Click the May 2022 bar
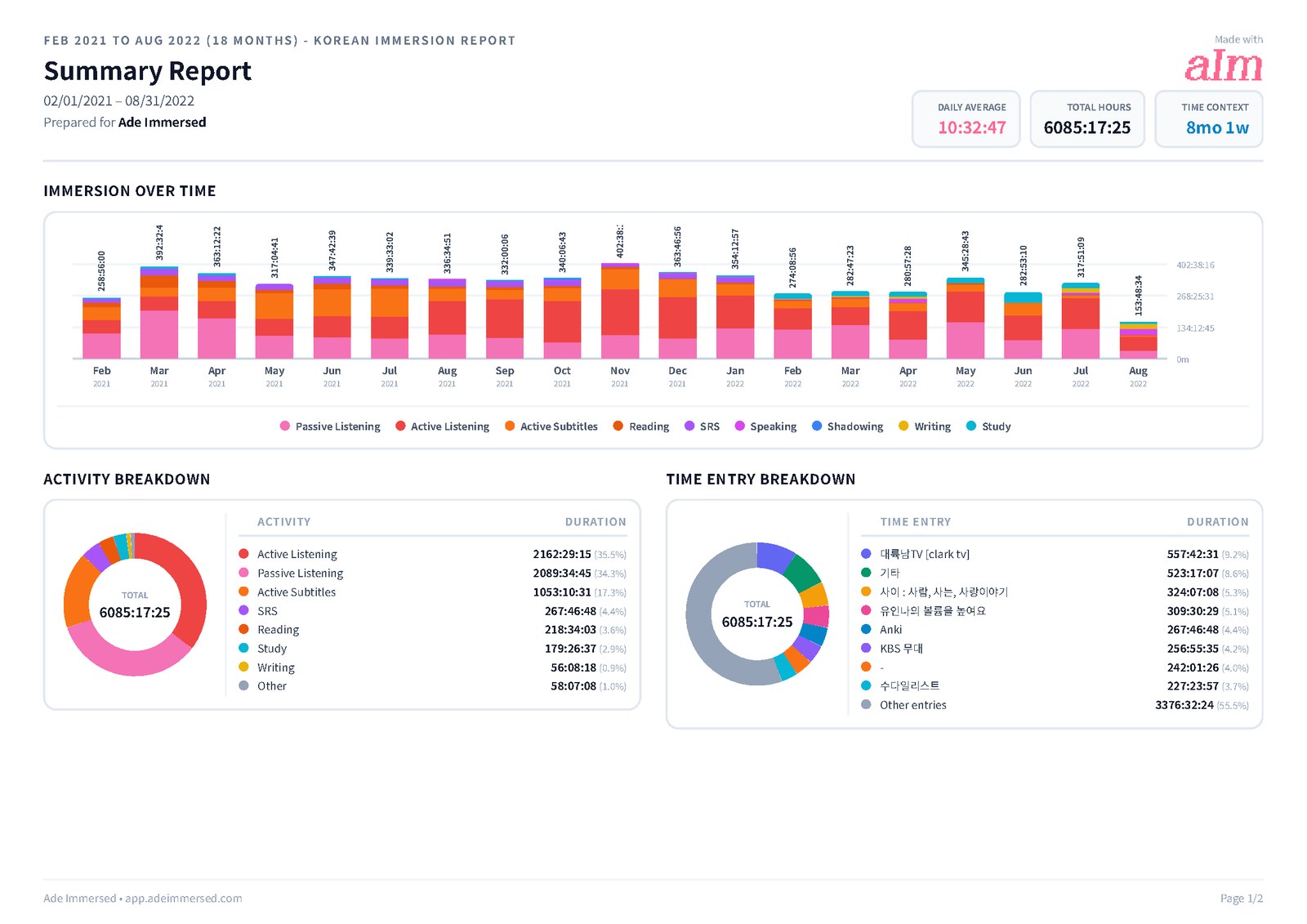The height and width of the screenshot is (924, 1307). [x=966, y=318]
